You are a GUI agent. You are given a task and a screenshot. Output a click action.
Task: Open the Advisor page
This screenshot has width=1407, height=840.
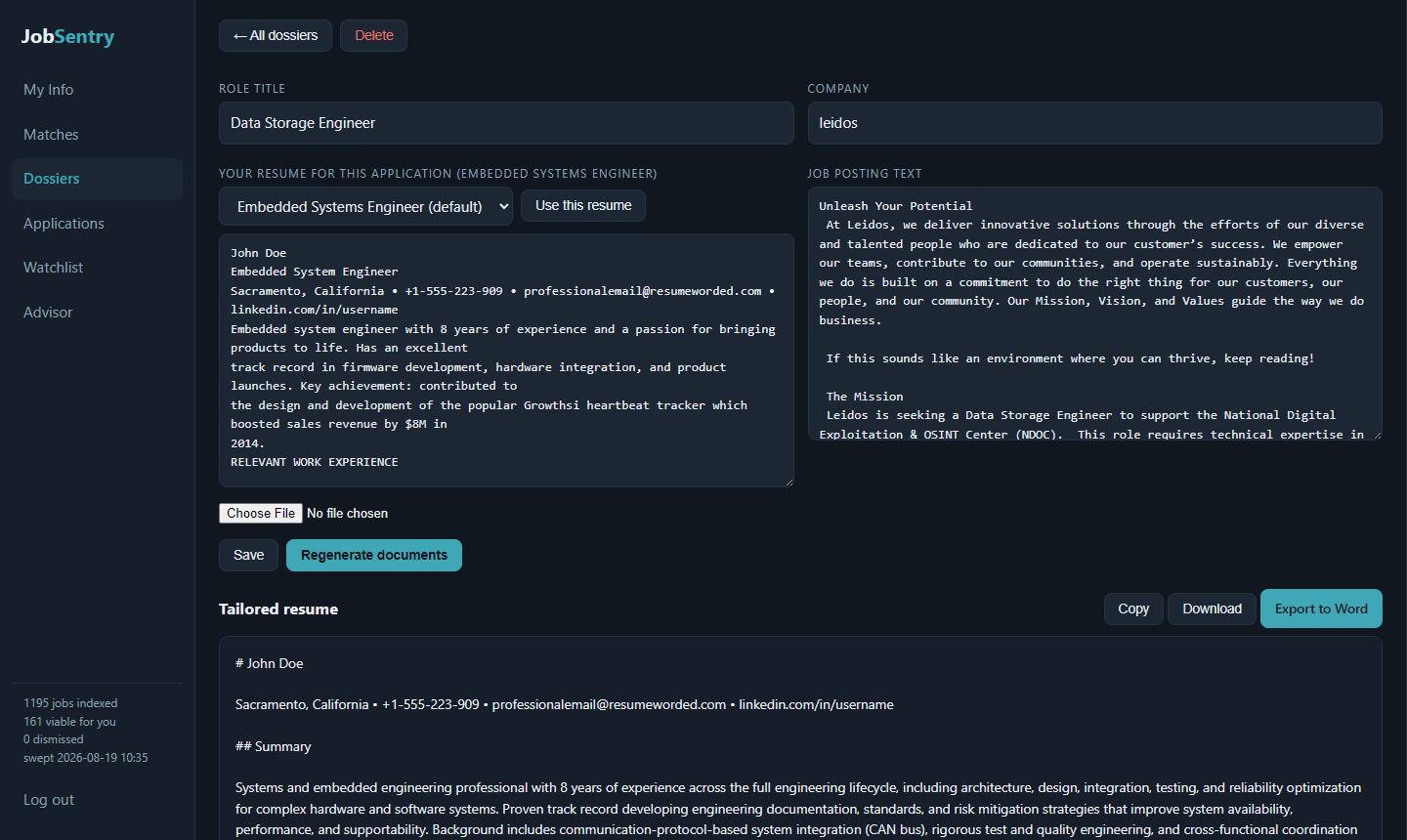point(97,313)
